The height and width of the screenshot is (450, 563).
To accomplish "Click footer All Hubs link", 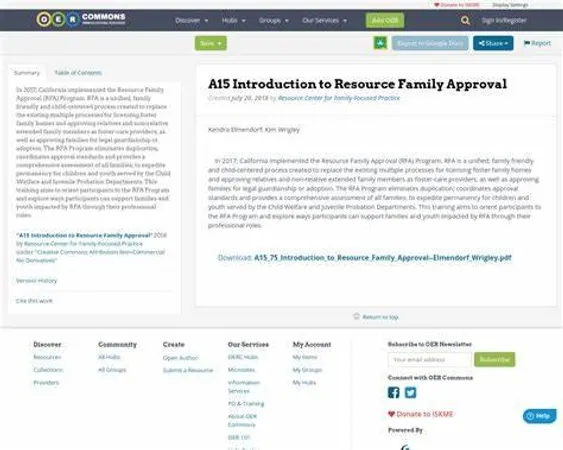I will coord(109,357).
